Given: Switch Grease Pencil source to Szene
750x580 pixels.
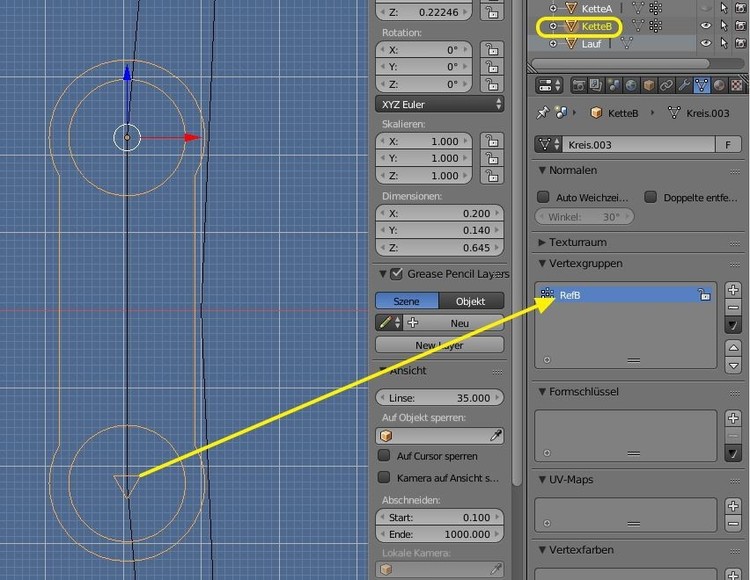Looking at the screenshot, I should pyautogui.click(x=407, y=301).
